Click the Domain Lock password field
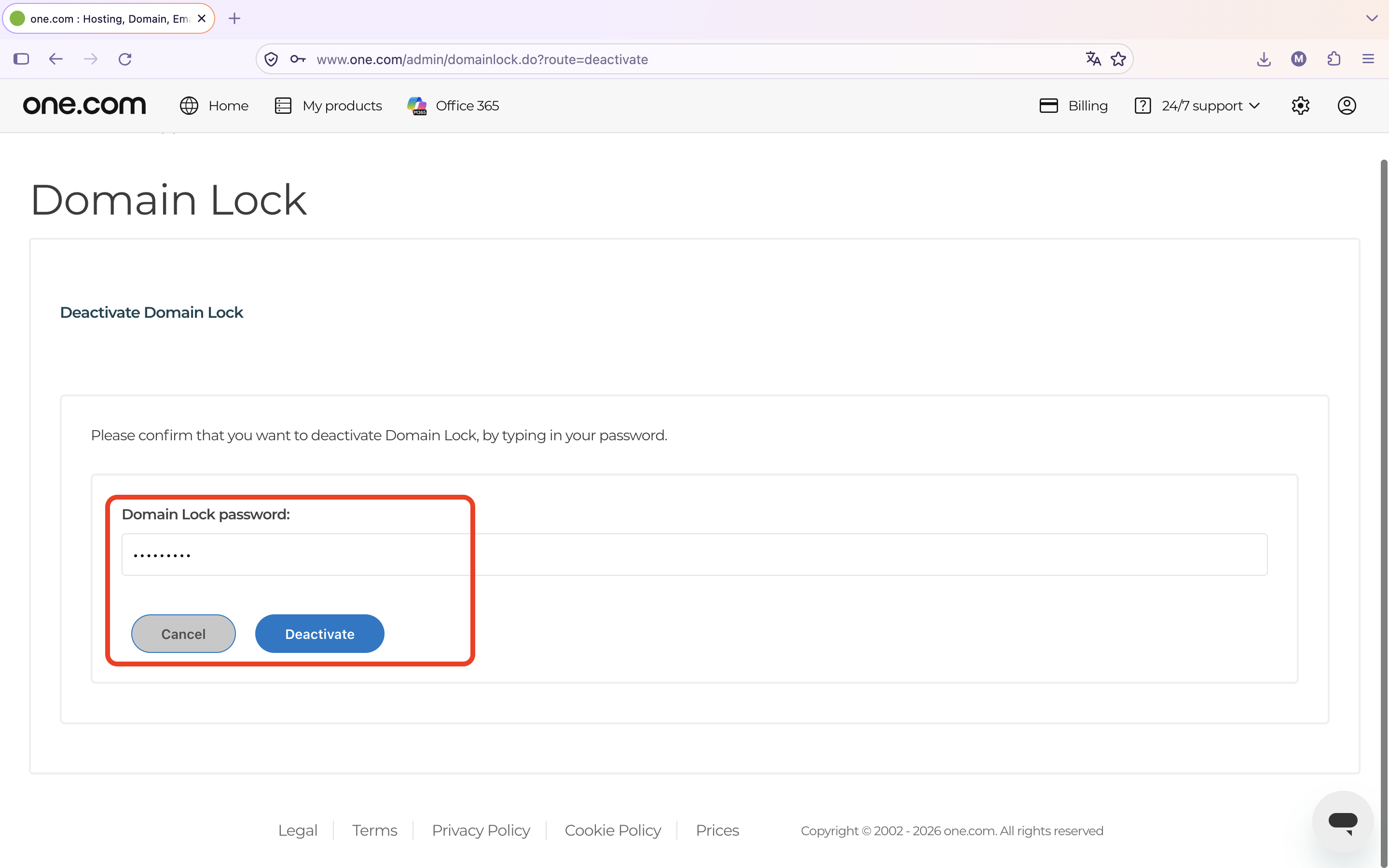 click(694, 555)
